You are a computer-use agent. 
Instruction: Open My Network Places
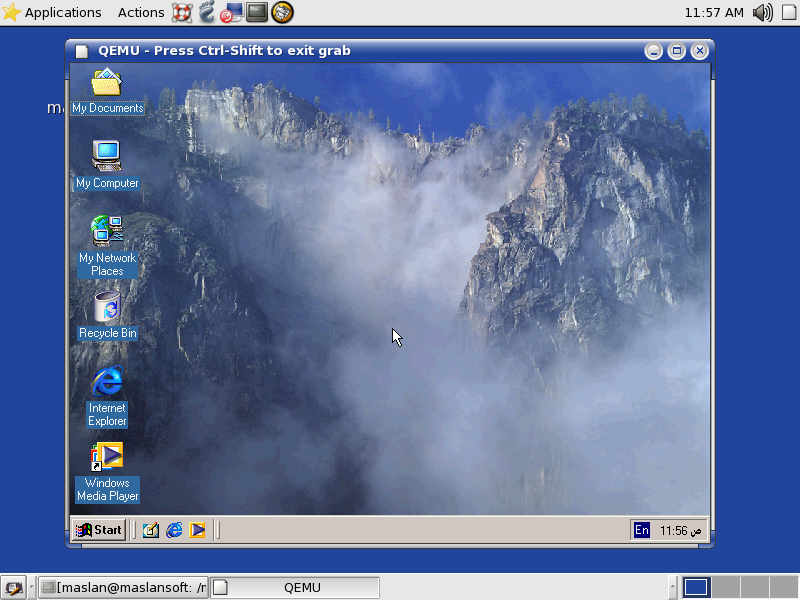pos(107,231)
